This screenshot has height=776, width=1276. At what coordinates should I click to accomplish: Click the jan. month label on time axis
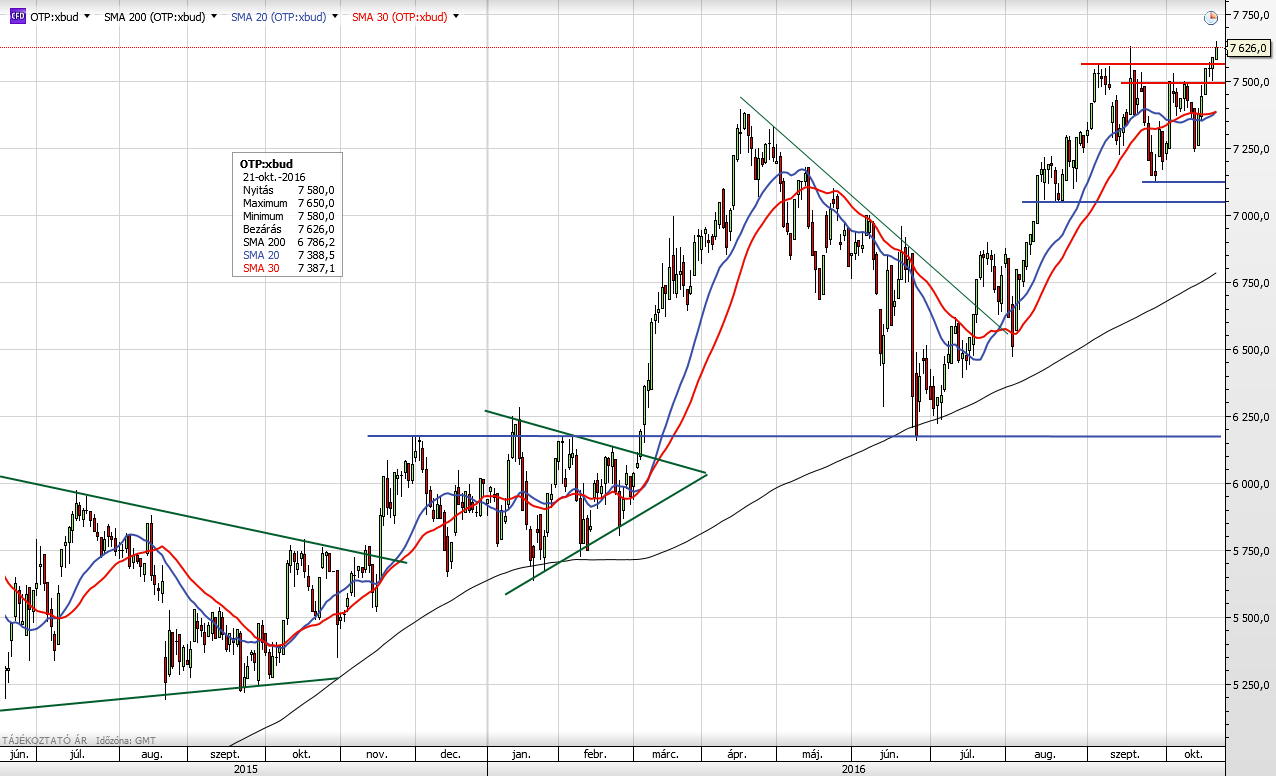[x=521, y=754]
